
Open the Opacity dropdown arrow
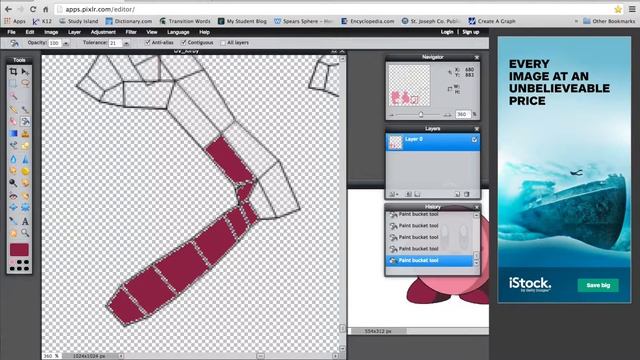(x=66, y=43)
